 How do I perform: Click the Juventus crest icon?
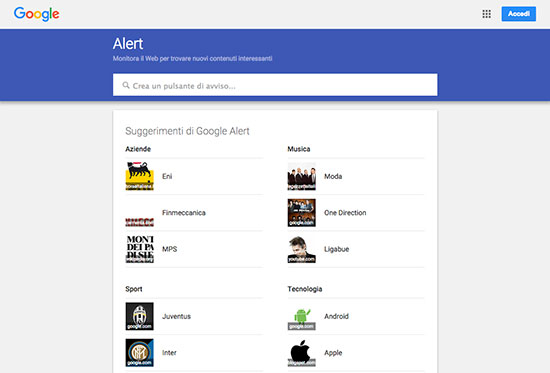pos(140,316)
